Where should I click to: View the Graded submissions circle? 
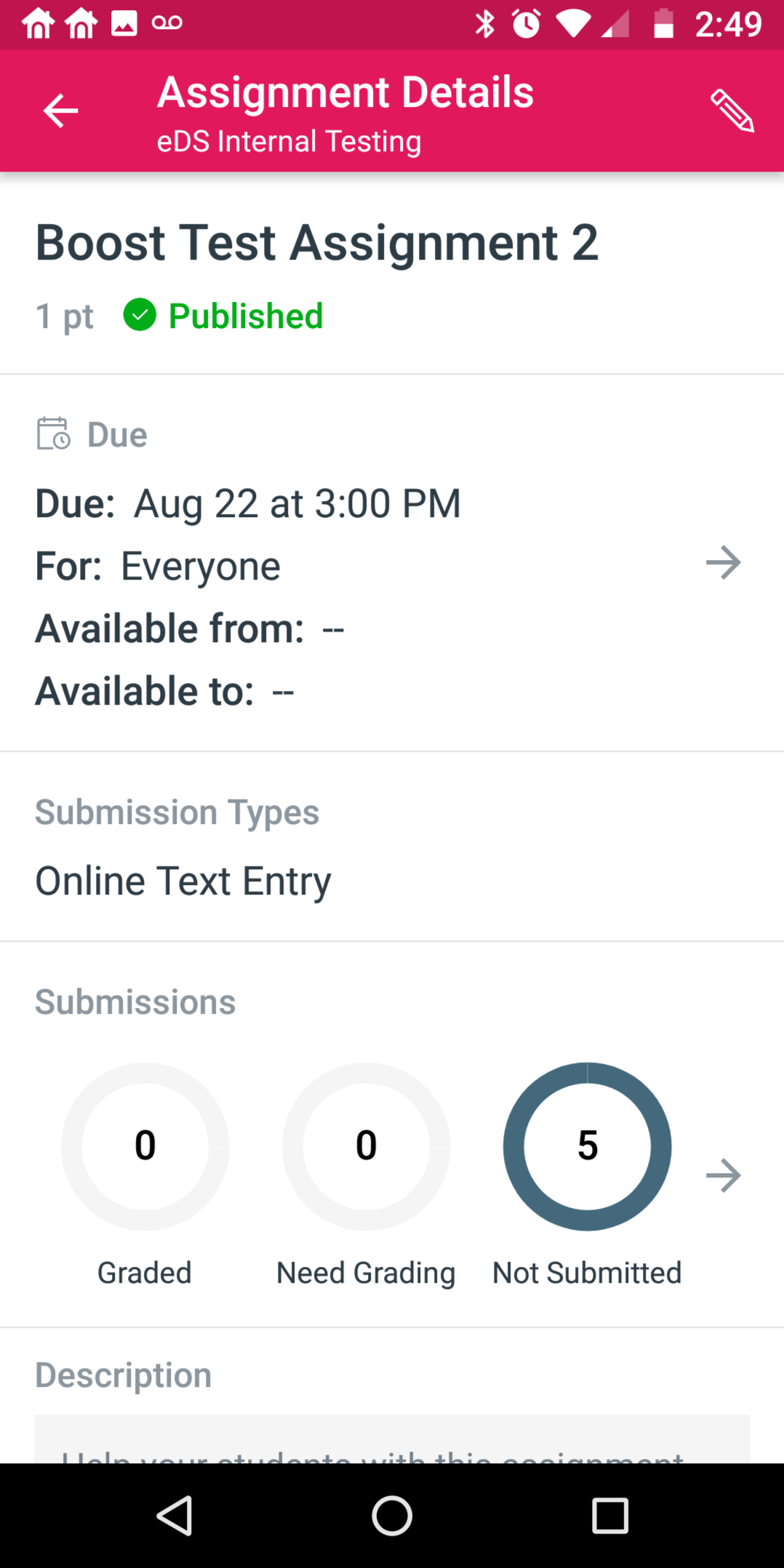point(145,1146)
